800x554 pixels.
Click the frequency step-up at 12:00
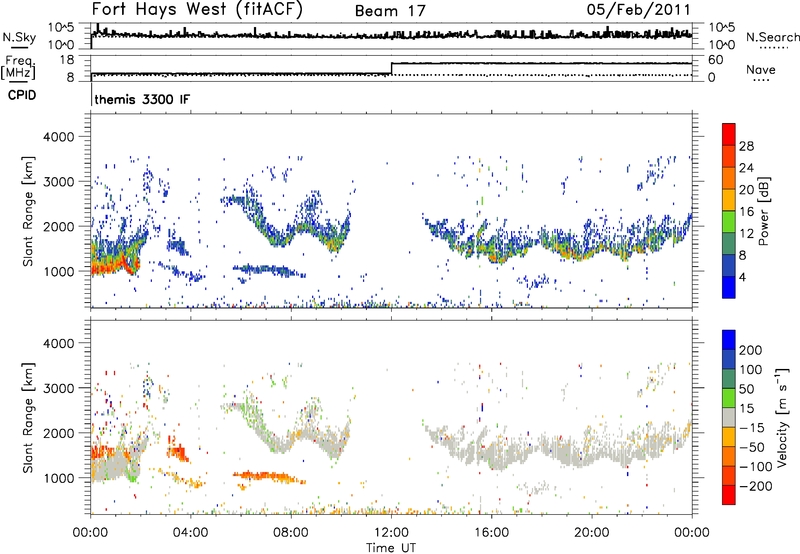pyautogui.click(x=391, y=69)
